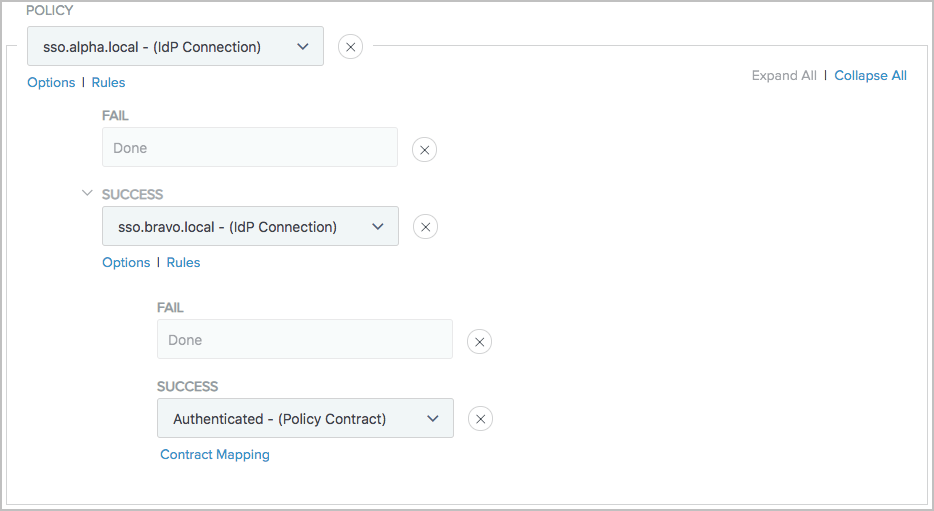
Task: Open Options under sso.bravo.local
Action: [x=126, y=262]
